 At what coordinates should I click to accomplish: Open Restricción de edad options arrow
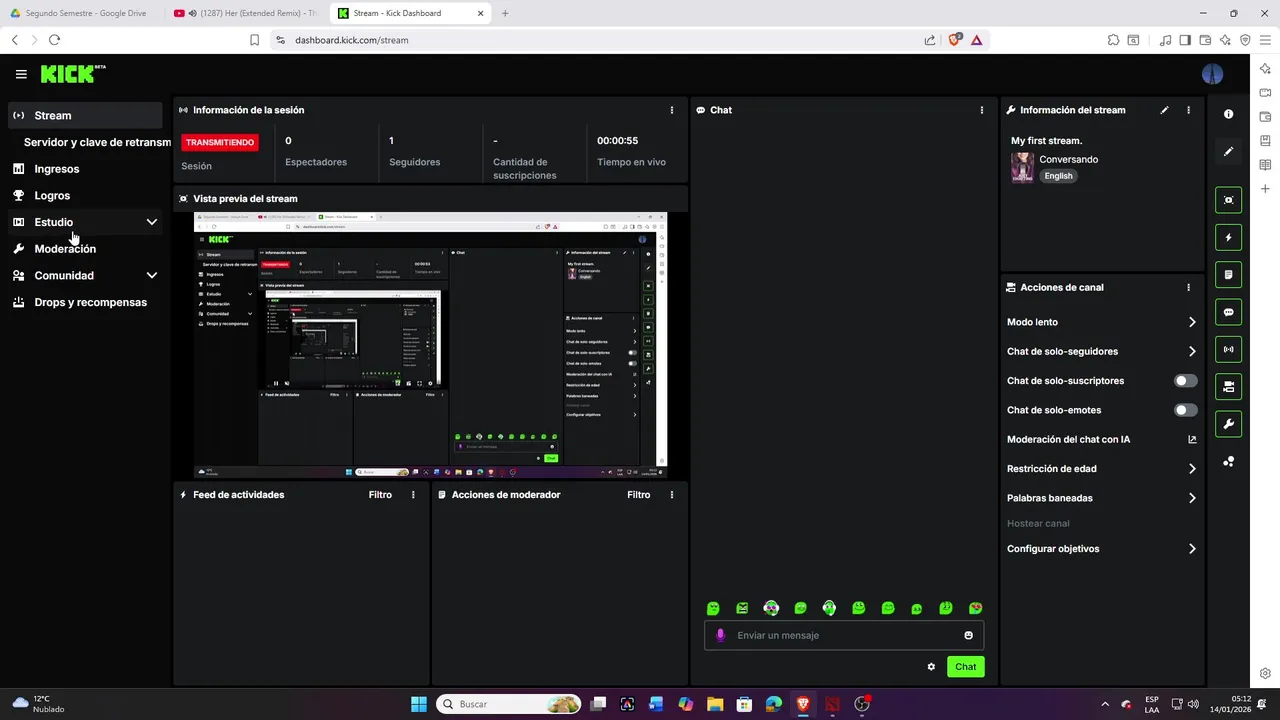1192,468
